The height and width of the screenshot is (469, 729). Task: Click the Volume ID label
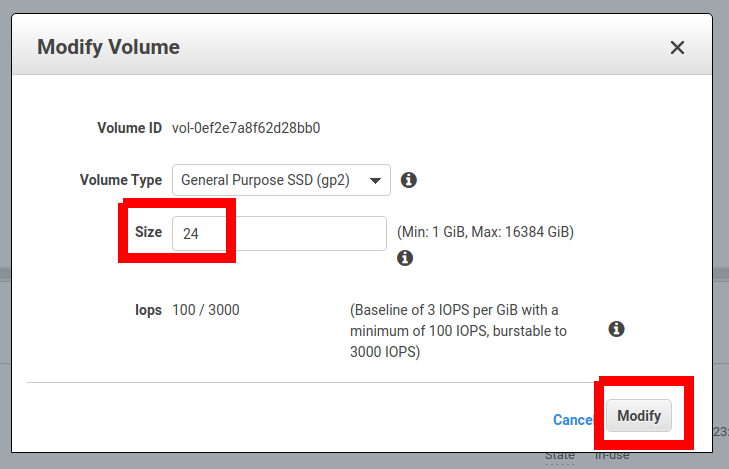(129, 128)
